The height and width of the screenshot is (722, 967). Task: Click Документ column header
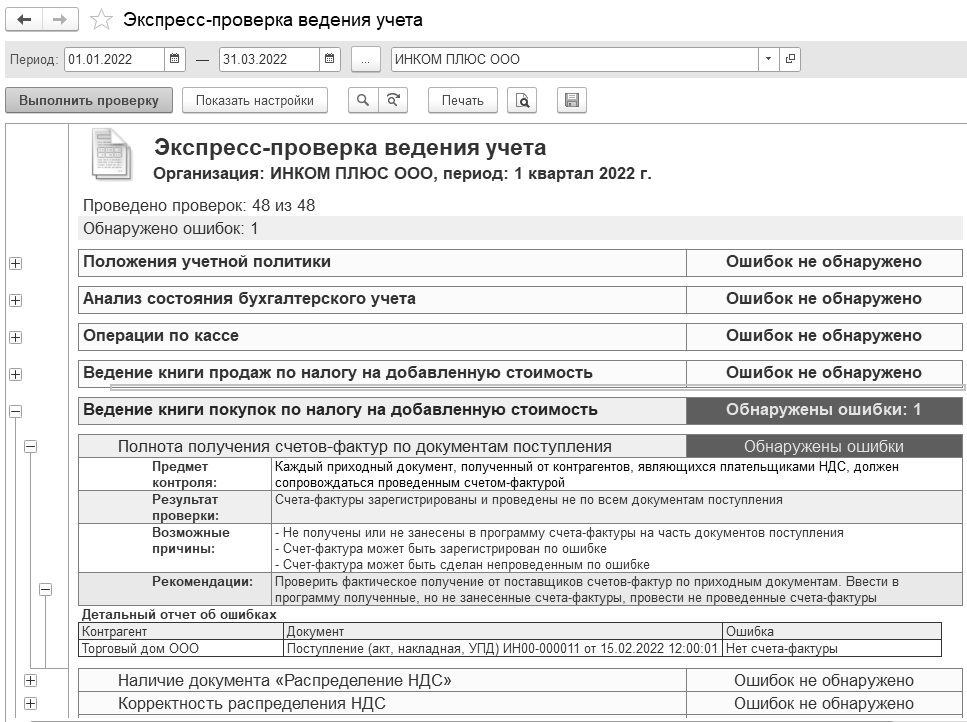point(503,631)
